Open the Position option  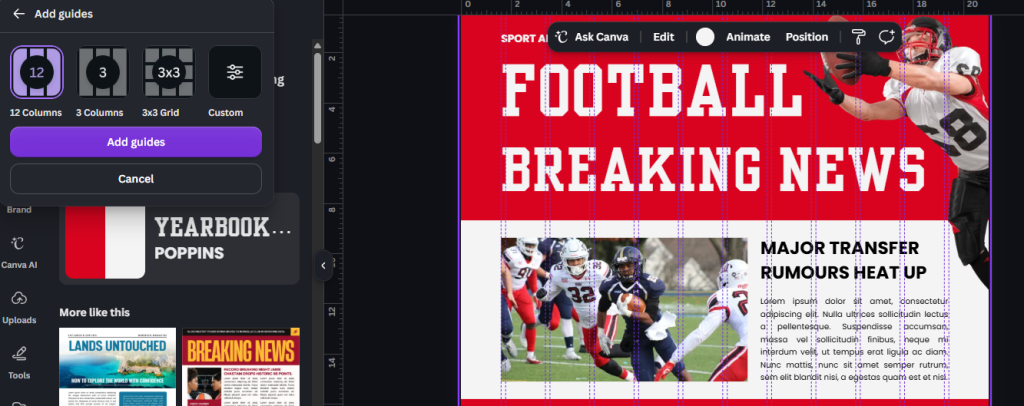[807, 37]
